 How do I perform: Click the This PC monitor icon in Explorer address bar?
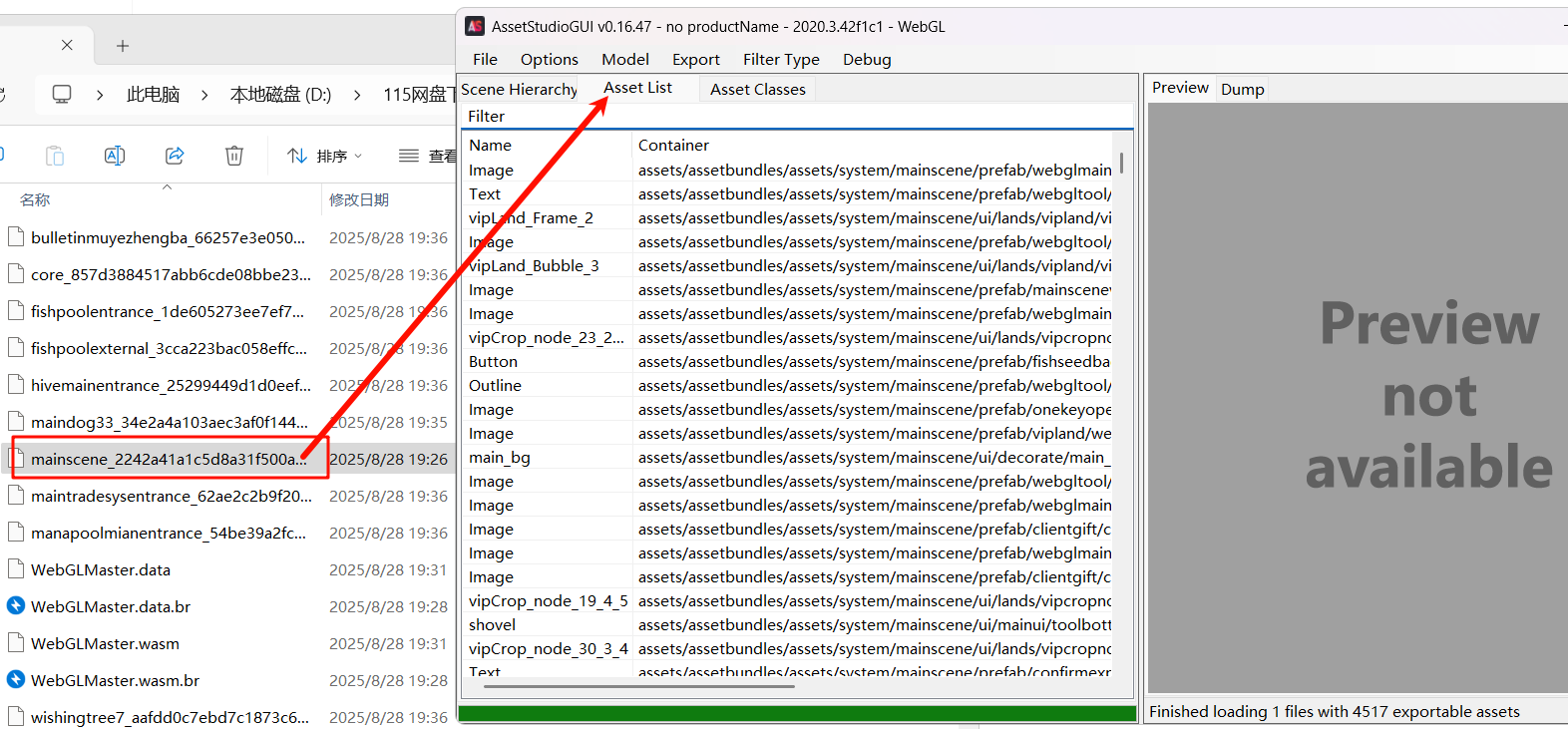coord(62,94)
